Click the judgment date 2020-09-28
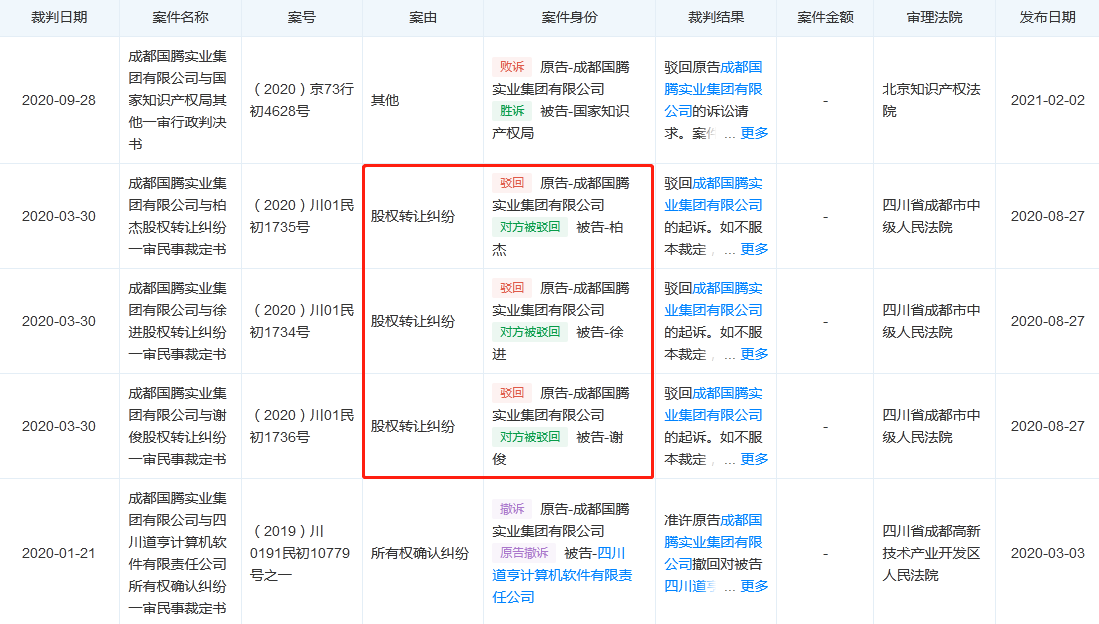The image size is (1099, 624). tap(59, 100)
